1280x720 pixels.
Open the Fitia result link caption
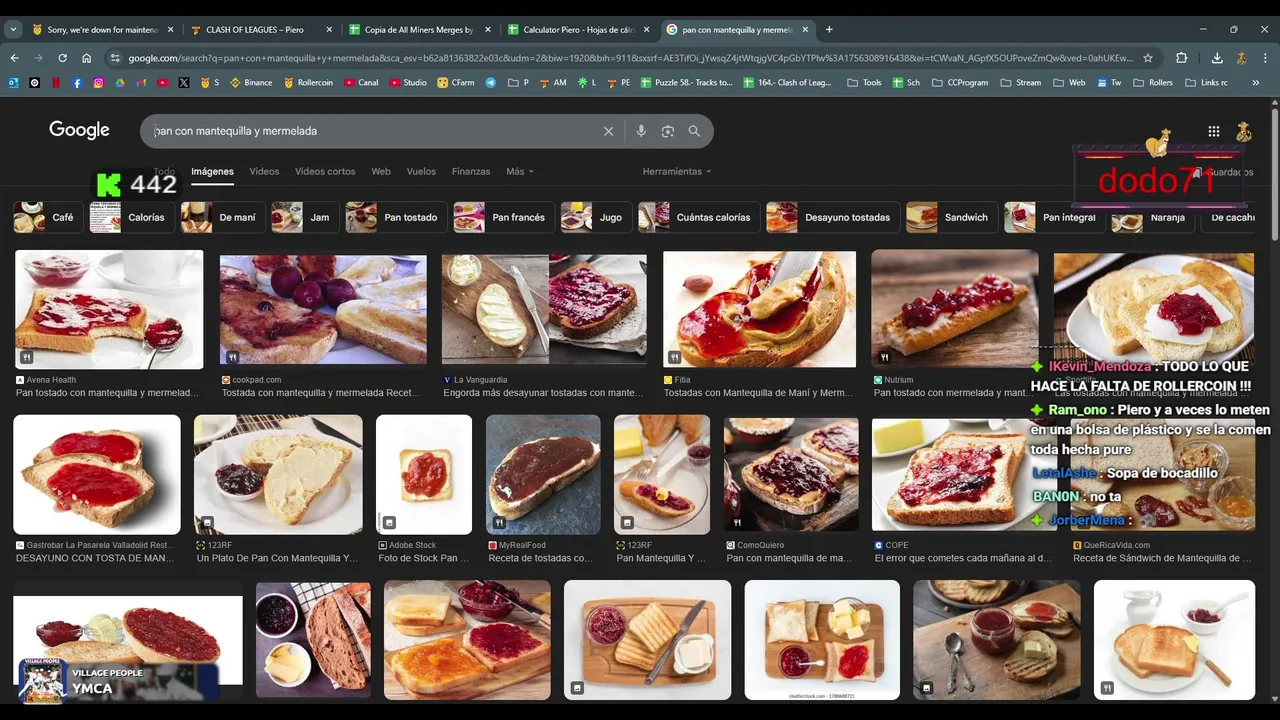coord(758,393)
